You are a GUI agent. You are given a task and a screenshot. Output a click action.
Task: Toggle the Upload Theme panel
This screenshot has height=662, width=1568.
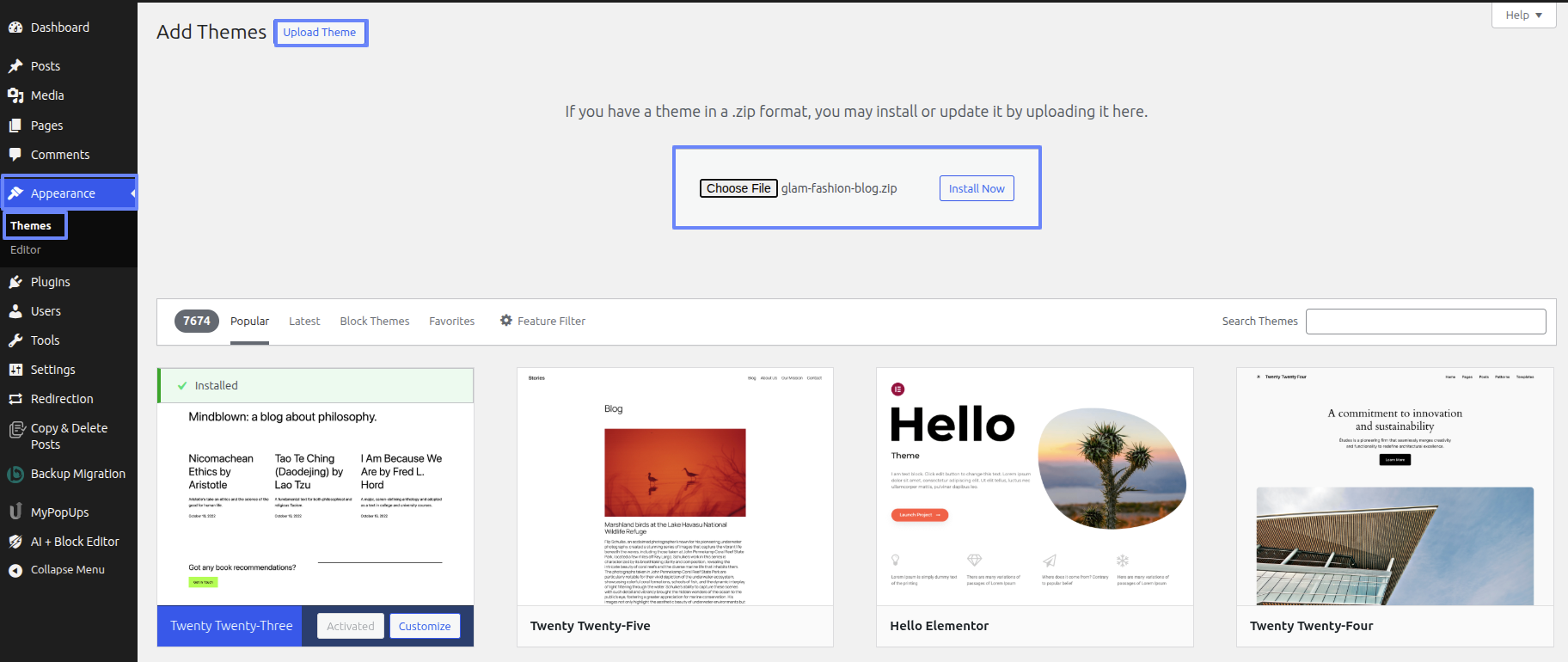[320, 33]
